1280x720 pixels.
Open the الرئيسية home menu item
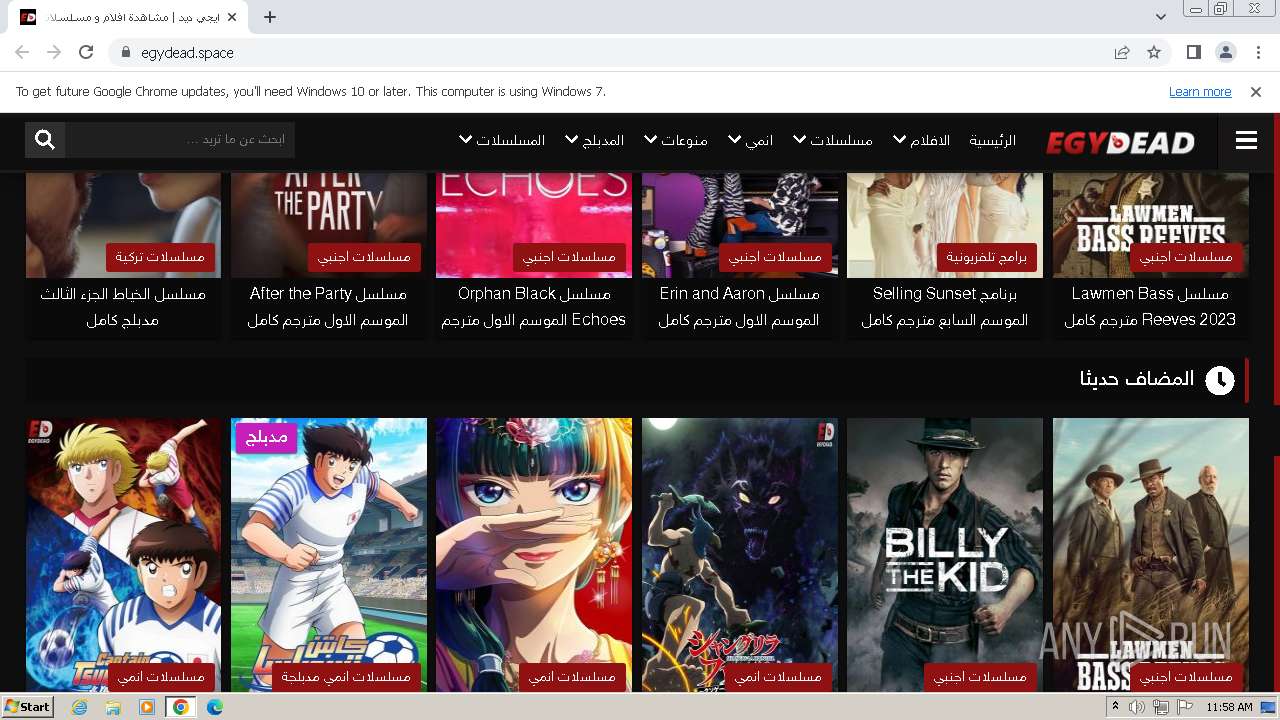click(992, 140)
